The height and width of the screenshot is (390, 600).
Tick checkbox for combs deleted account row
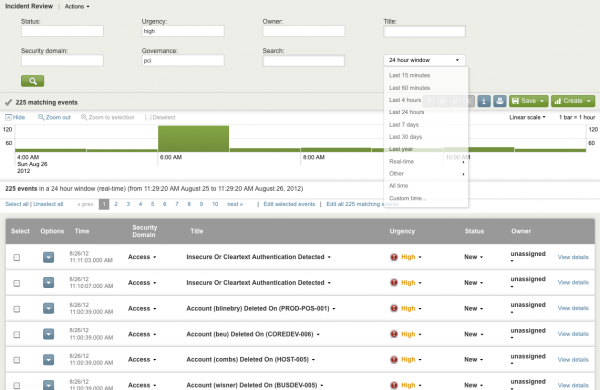click(x=16, y=360)
